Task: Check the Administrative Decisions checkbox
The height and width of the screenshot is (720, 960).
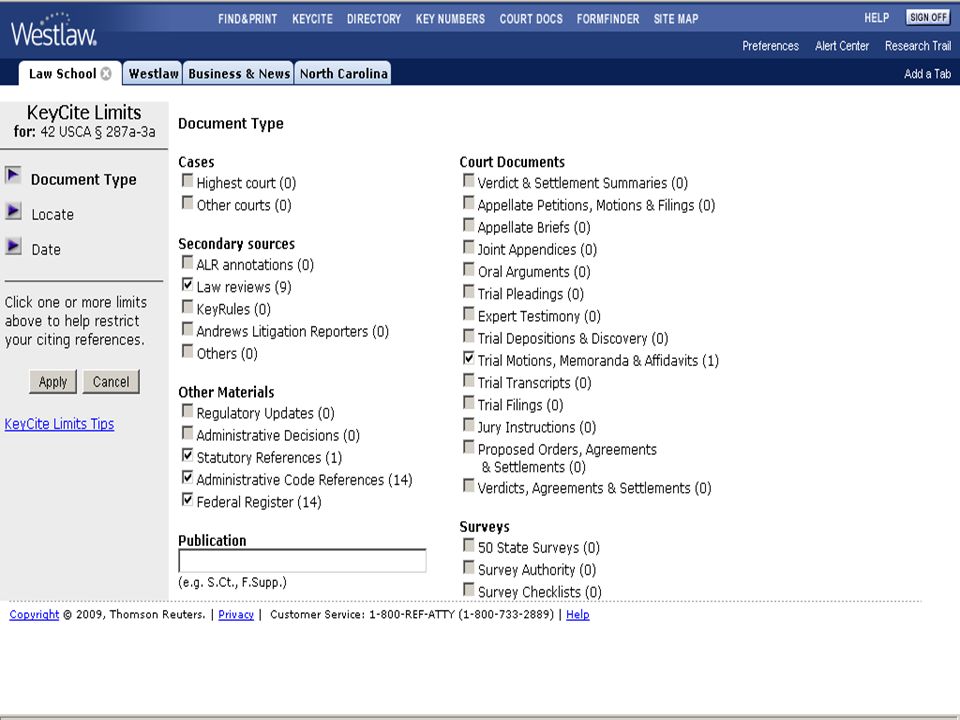Action: (x=187, y=433)
